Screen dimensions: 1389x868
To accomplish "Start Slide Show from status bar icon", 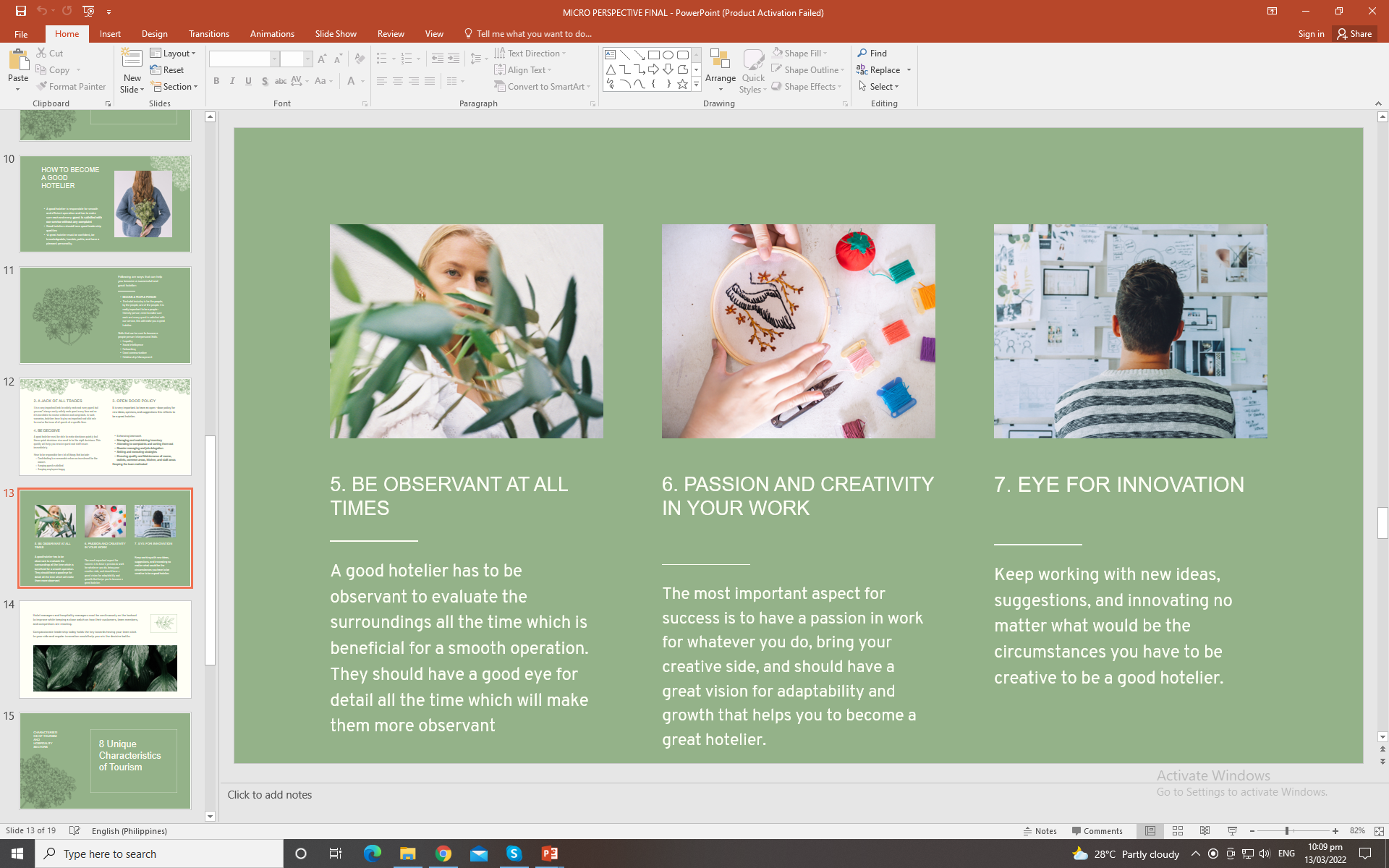I will [1232, 831].
